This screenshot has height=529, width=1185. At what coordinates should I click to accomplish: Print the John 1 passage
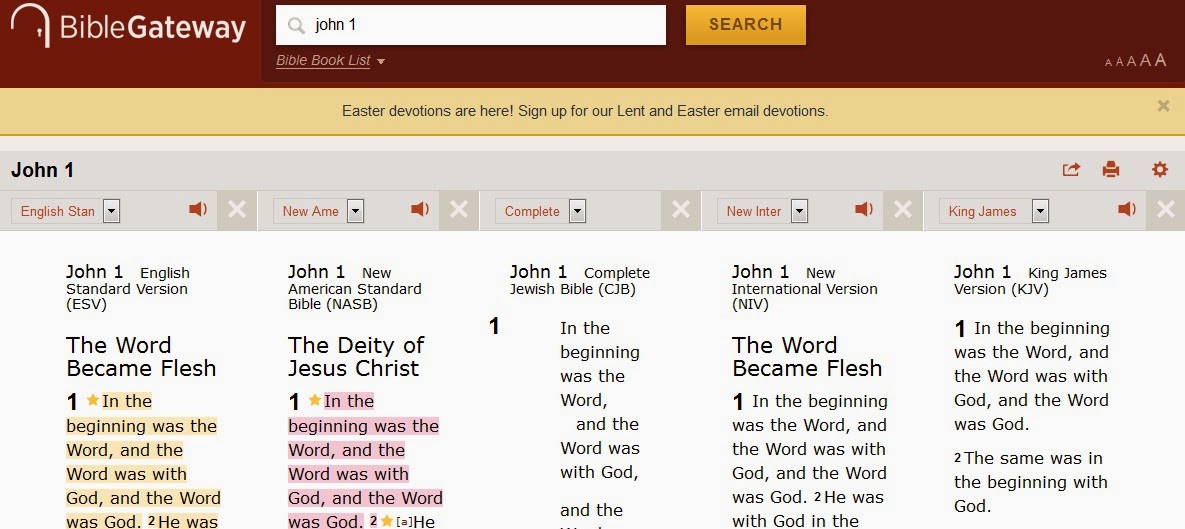[1111, 170]
